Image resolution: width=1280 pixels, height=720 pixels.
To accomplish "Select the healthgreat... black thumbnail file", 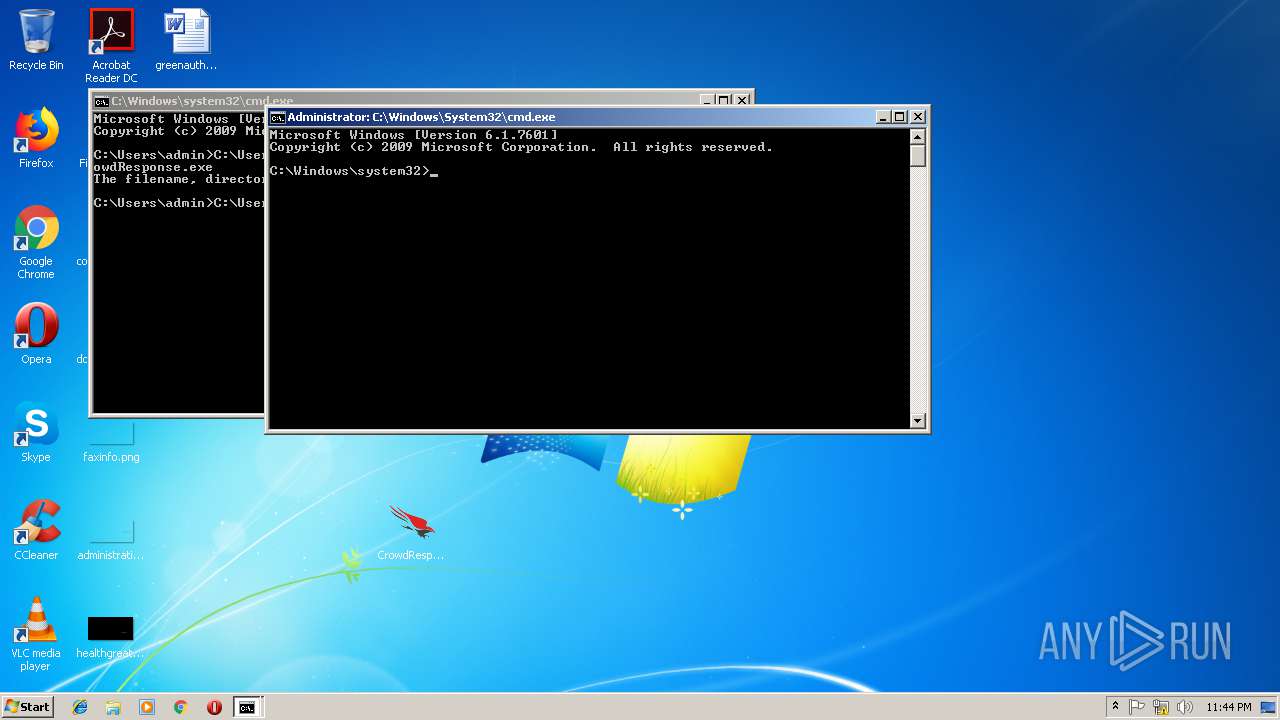I will [x=111, y=636].
